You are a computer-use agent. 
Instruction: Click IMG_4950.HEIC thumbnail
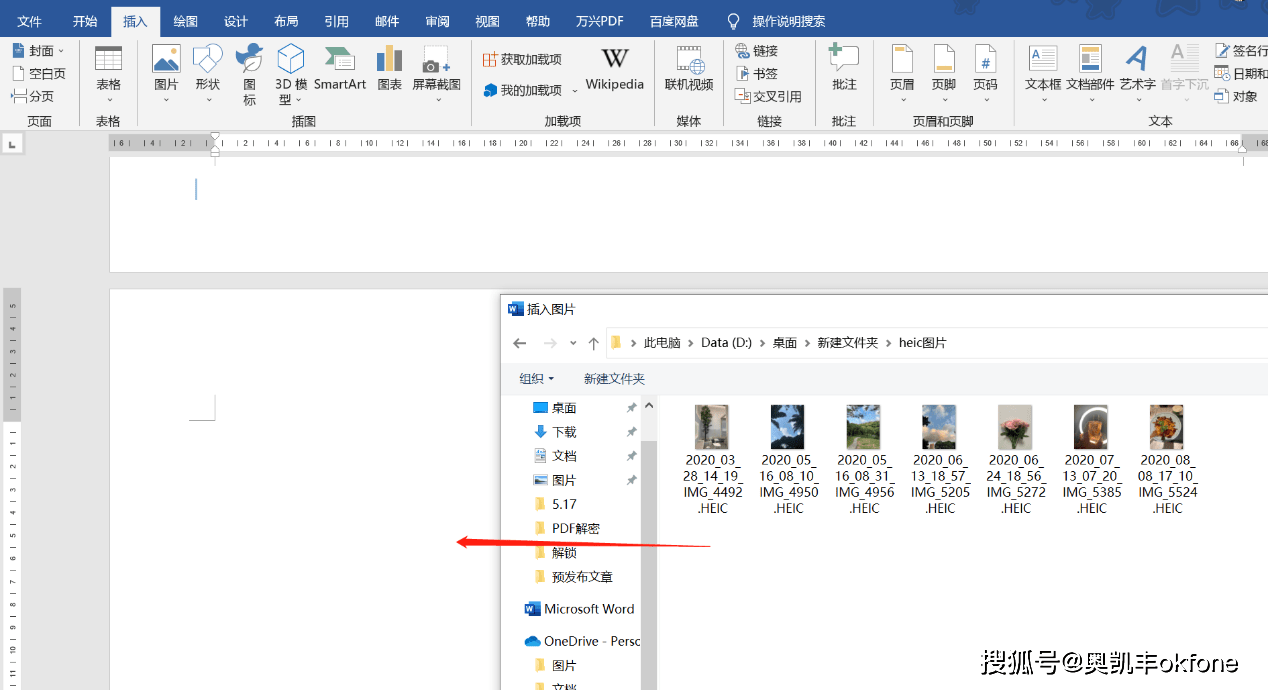787,427
